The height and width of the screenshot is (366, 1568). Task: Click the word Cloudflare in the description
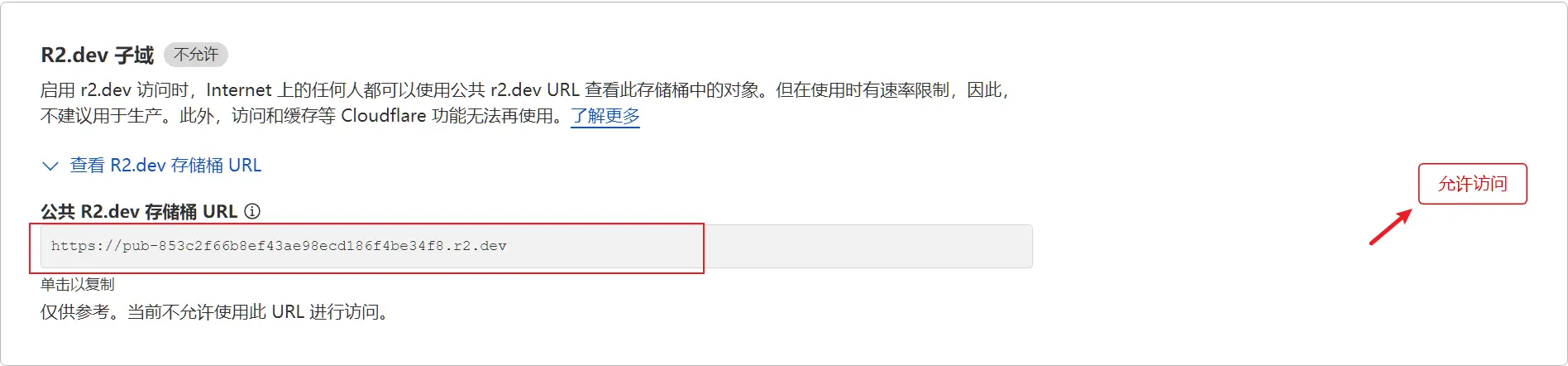384,116
